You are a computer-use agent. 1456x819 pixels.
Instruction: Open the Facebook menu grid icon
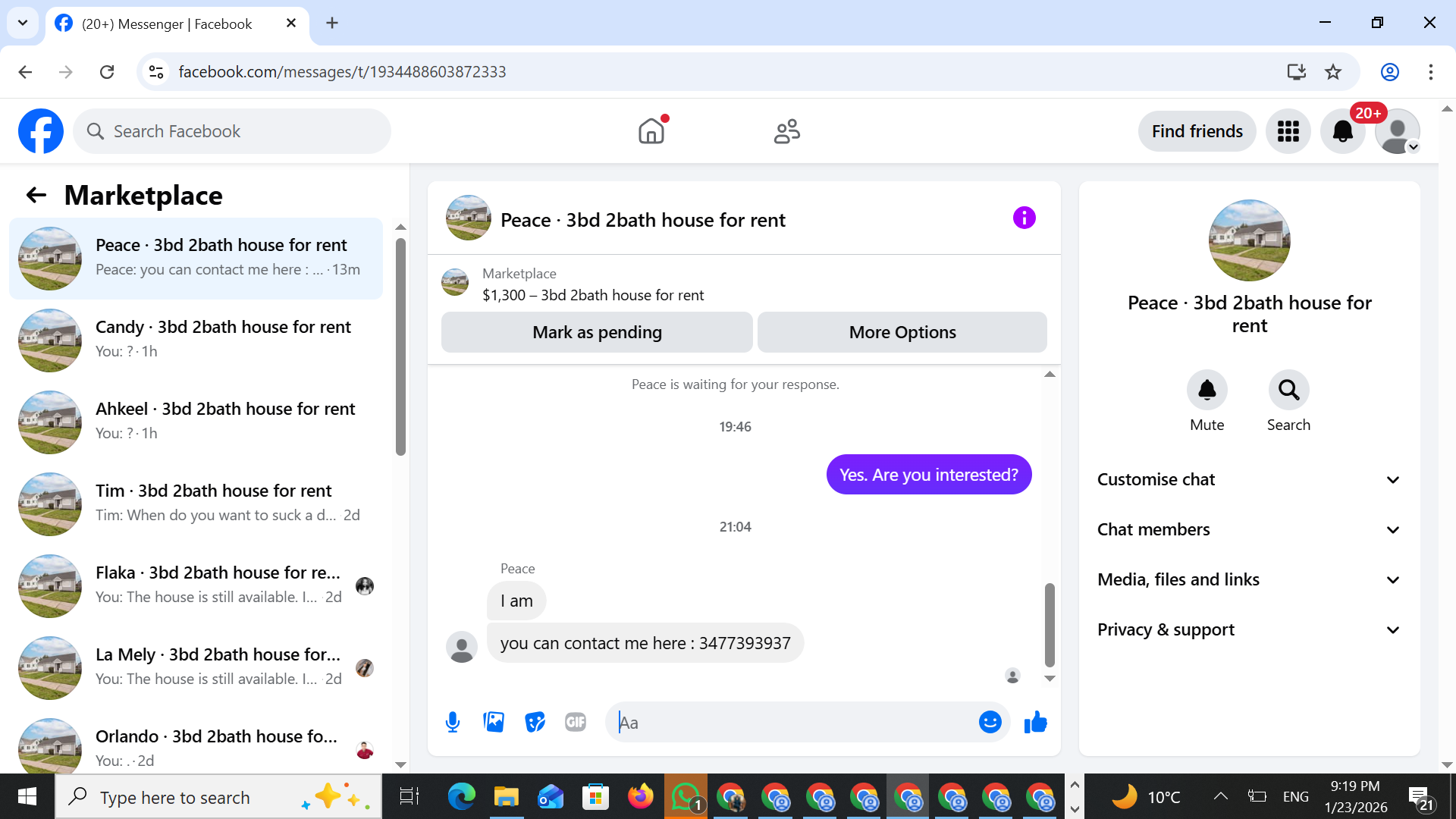[x=1288, y=131]
